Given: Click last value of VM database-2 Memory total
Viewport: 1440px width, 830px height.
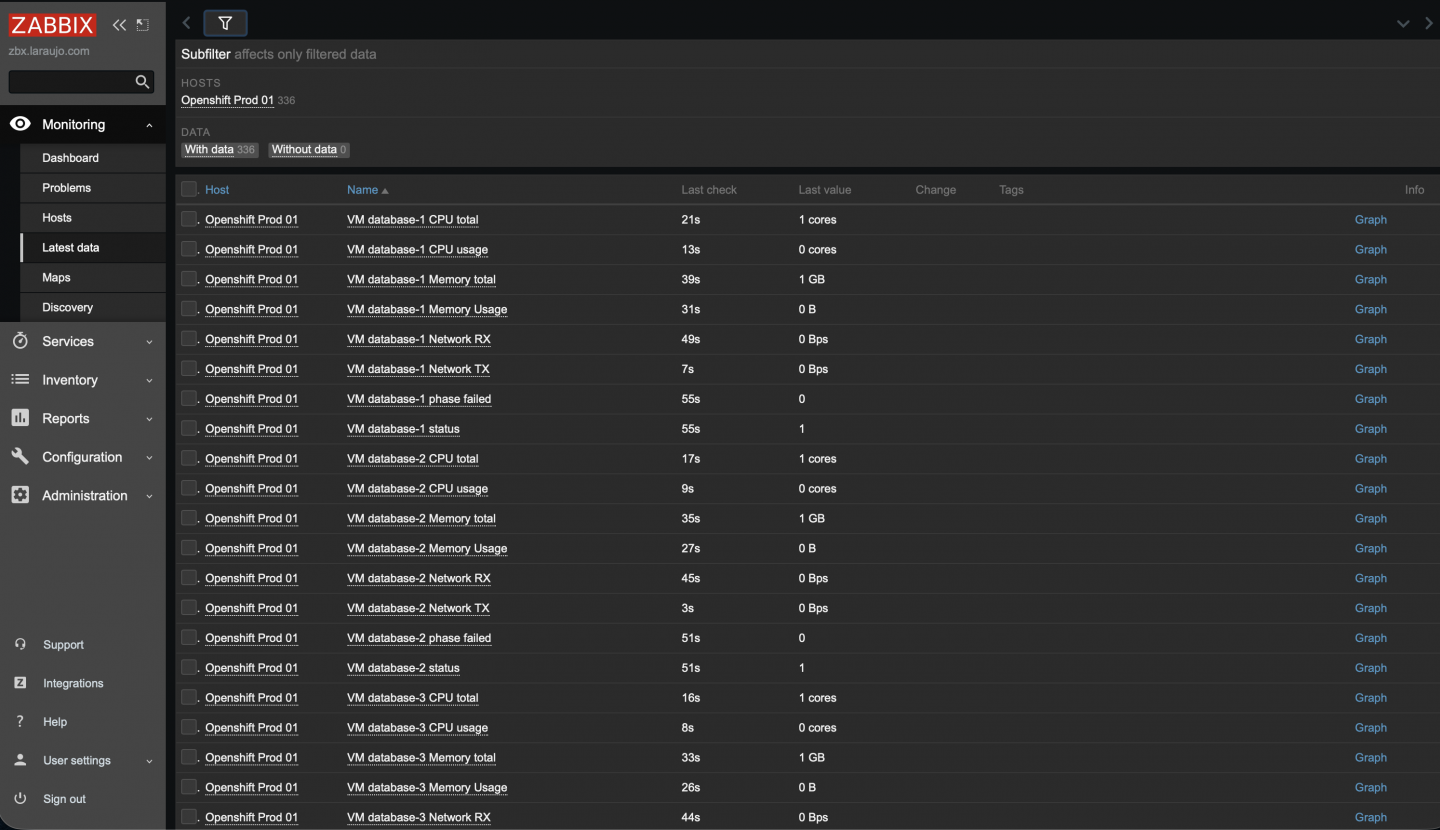Looking at the screenshot, I should click(x=812, y=518).
